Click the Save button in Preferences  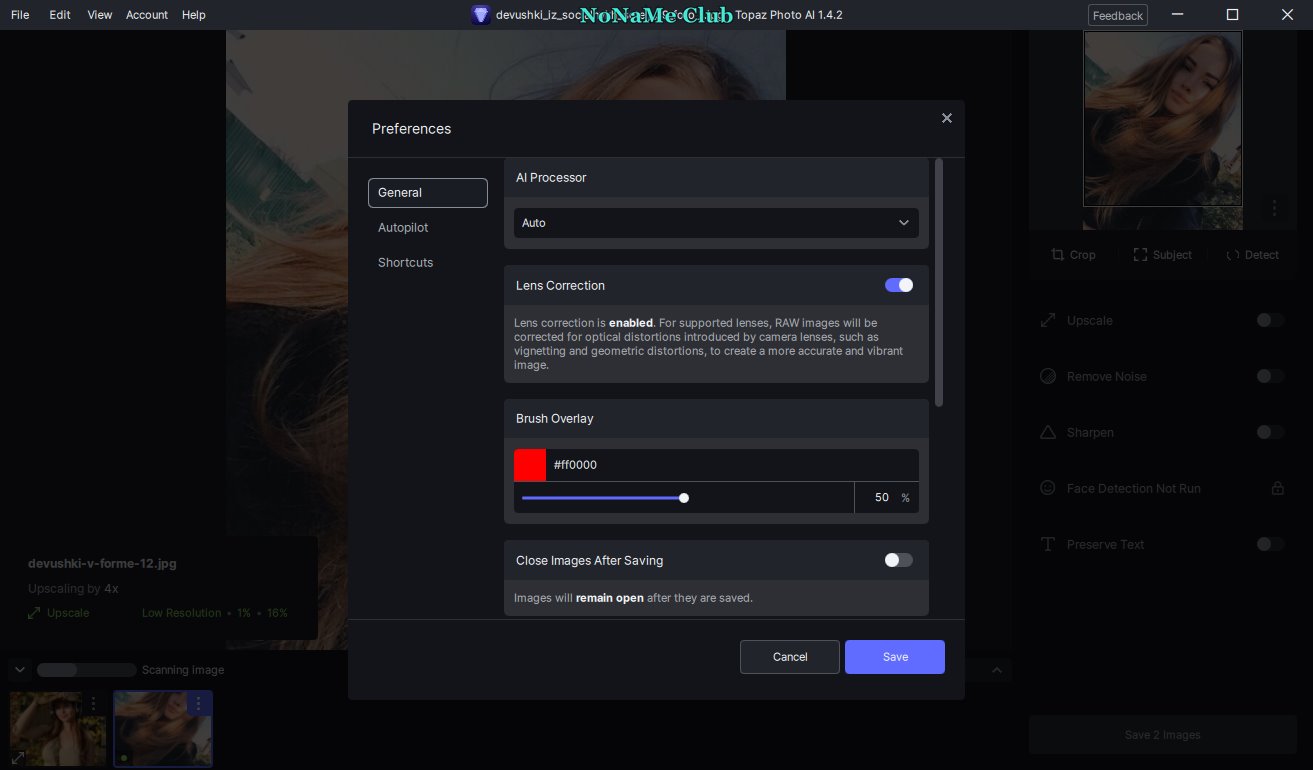point(895,657)
